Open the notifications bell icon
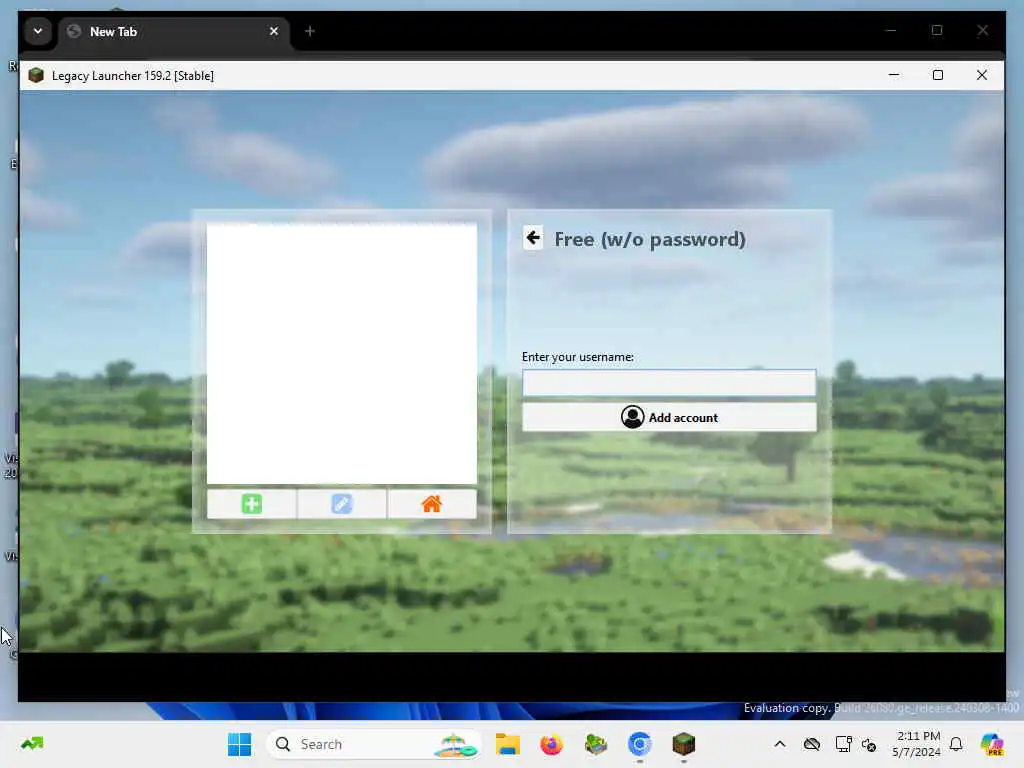This screenshot has width=1024, height=768. pos(956,744)
